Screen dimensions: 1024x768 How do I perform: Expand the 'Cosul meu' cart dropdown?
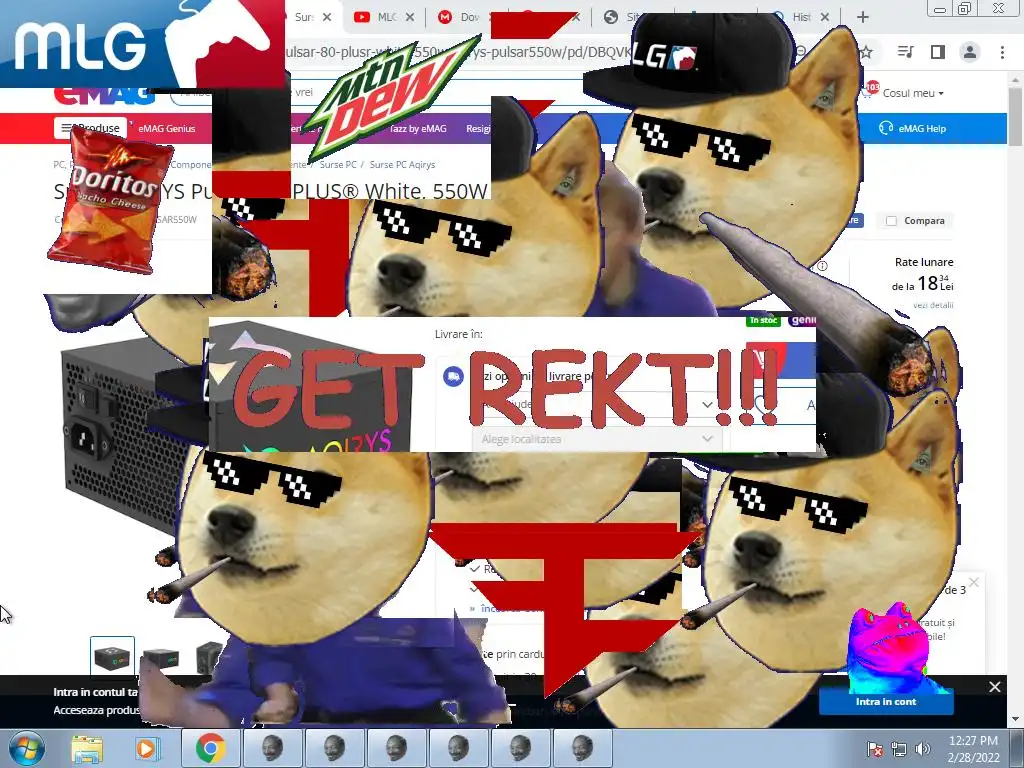coord(913,93)
